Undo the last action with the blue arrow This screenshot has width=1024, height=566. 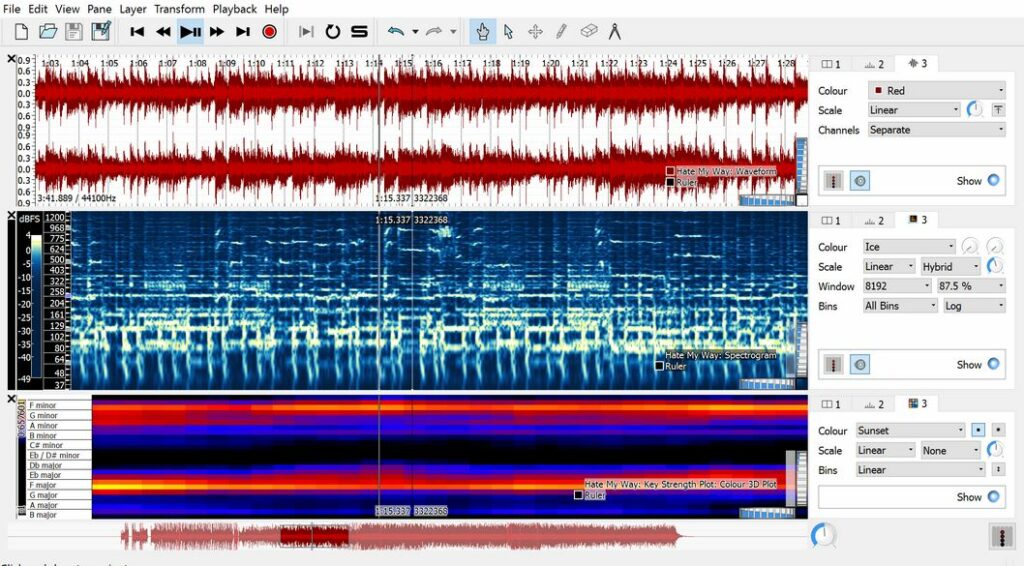point(396,31)
